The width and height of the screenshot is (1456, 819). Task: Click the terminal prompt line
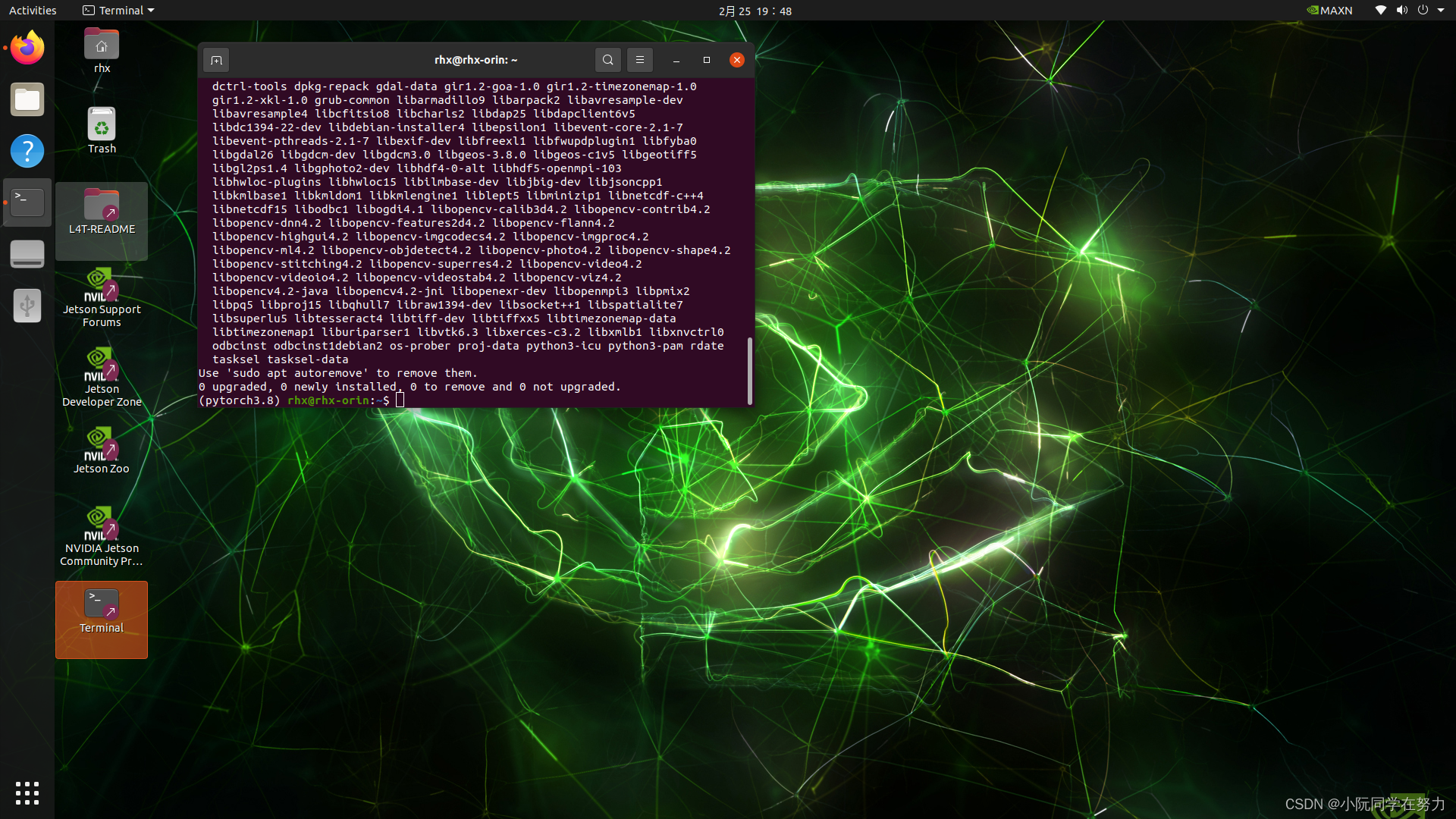tap(302, 400)
